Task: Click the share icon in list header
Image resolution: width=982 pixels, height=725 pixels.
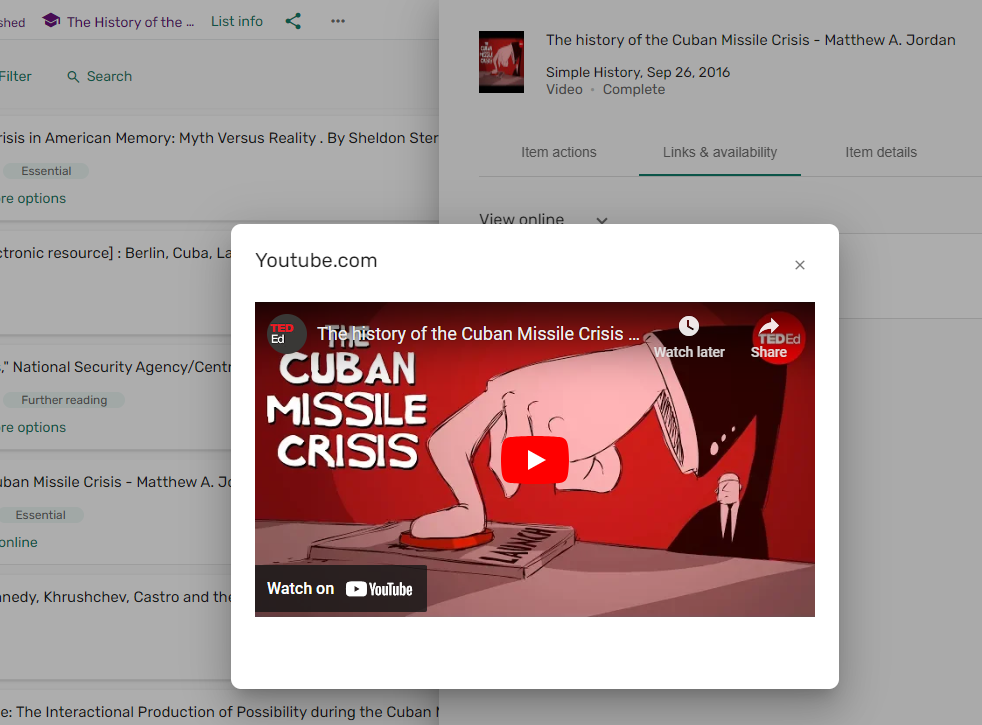Action: pyautogui.click(x=293, y=21)
